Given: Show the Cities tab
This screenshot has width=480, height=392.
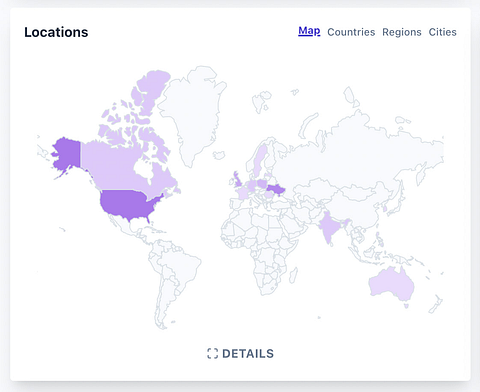Looking at the screenshot, I should click(x=442, y=32).
